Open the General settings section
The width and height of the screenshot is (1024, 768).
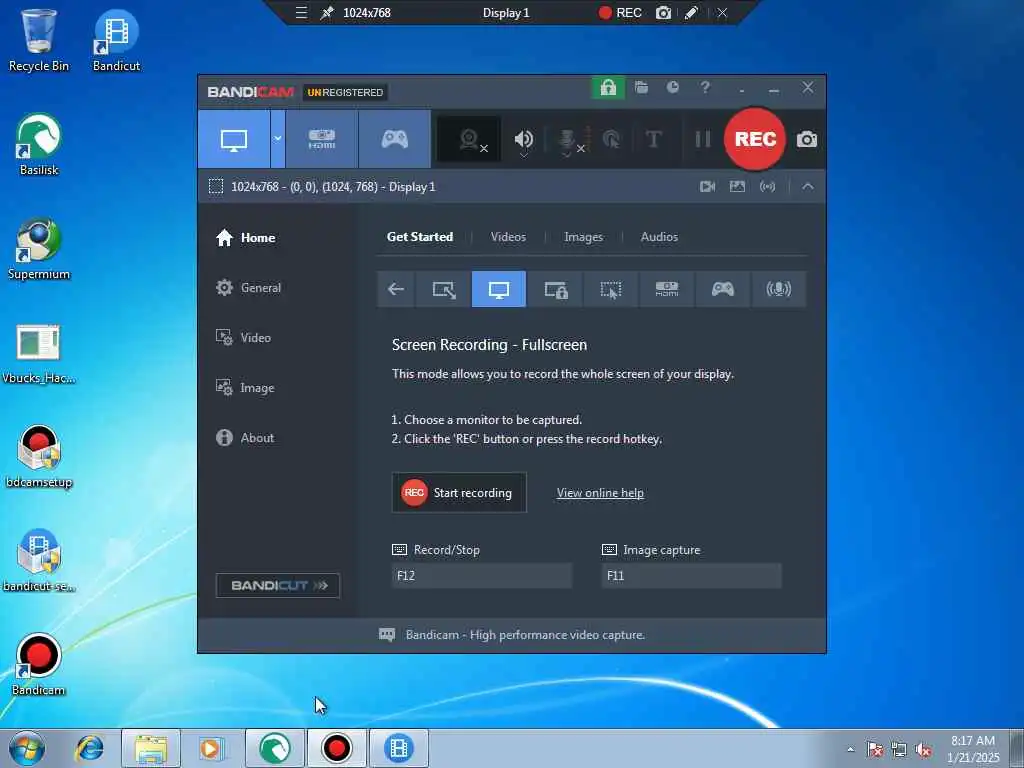(x=248, y=288)
